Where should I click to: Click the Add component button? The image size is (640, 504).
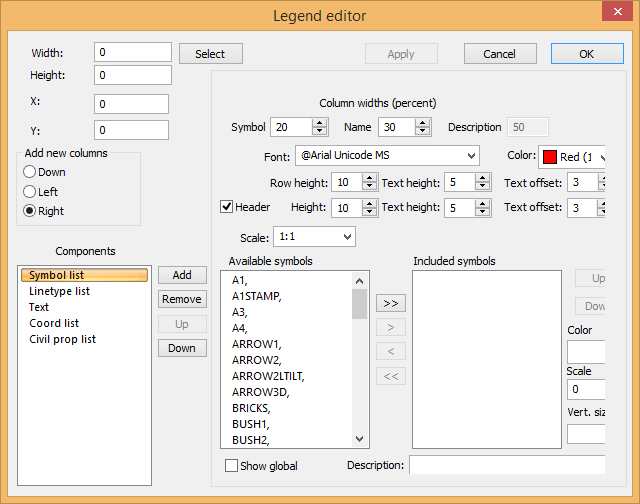point(182,275)
